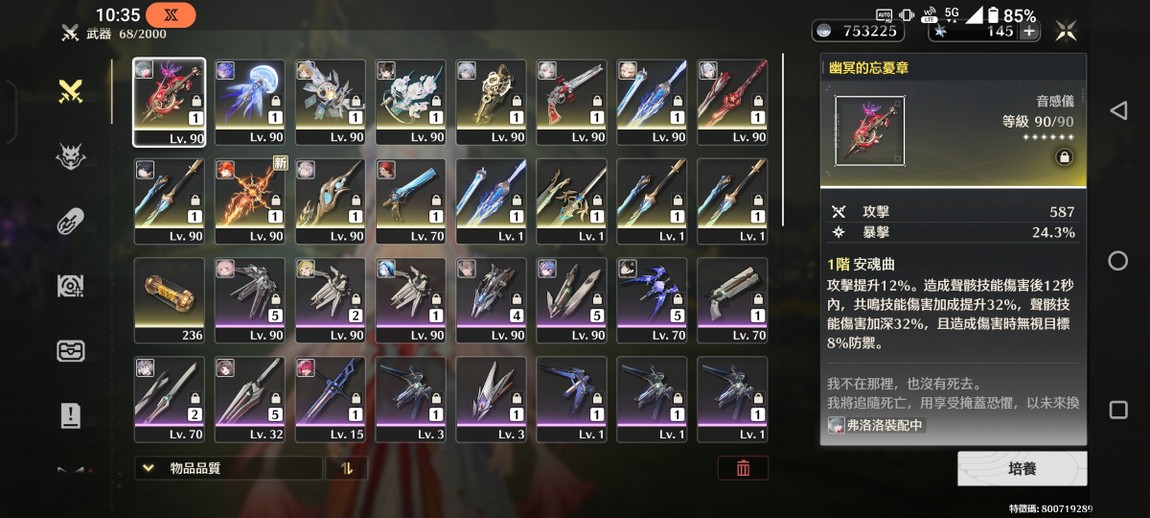Select the crossed swords weapons tab
Image resolution: width=1150 pixels, height=518 pixels.
(70, 92)
